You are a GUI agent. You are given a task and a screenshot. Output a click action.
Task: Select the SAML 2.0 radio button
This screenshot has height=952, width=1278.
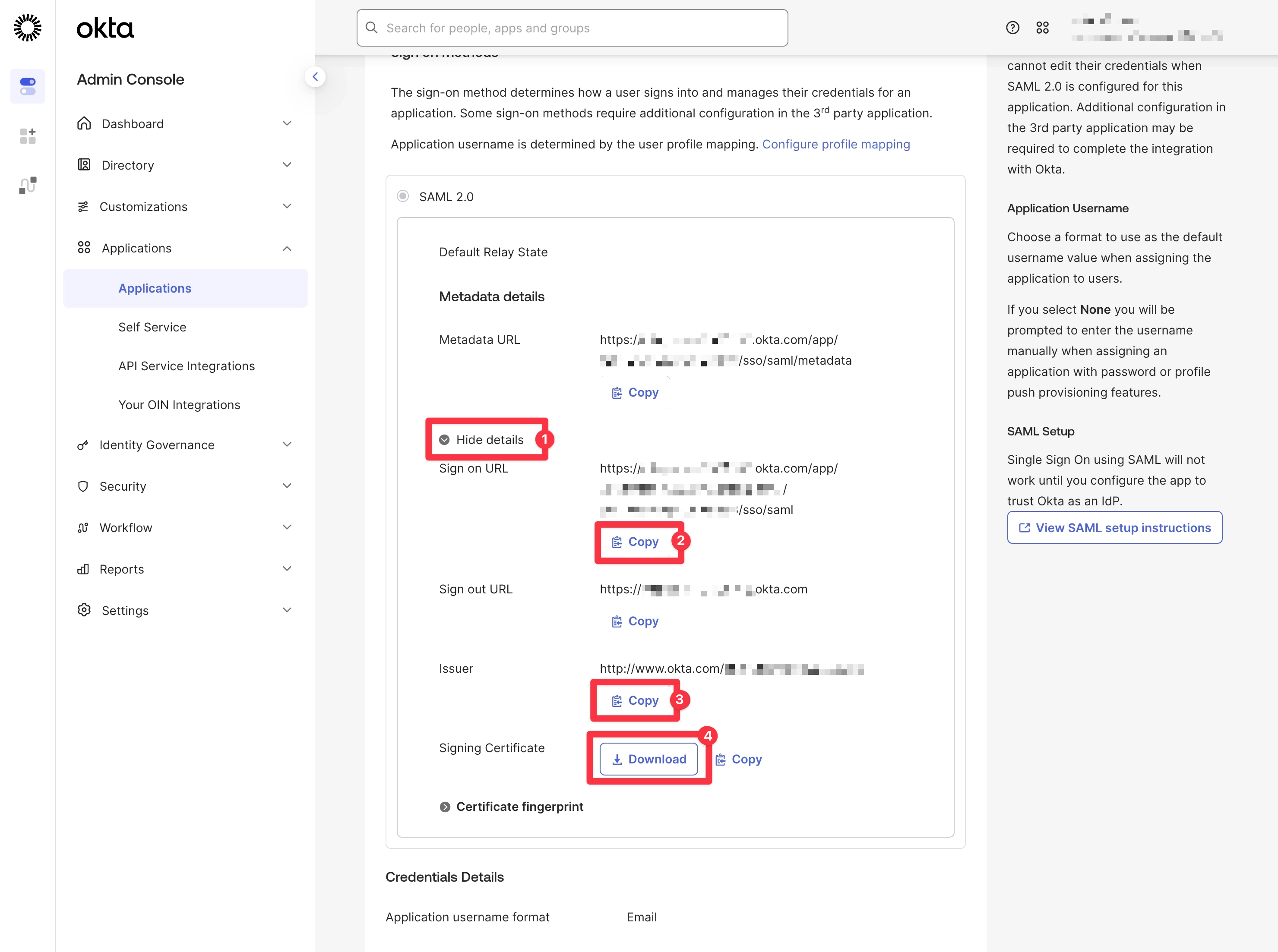[403, 196]
